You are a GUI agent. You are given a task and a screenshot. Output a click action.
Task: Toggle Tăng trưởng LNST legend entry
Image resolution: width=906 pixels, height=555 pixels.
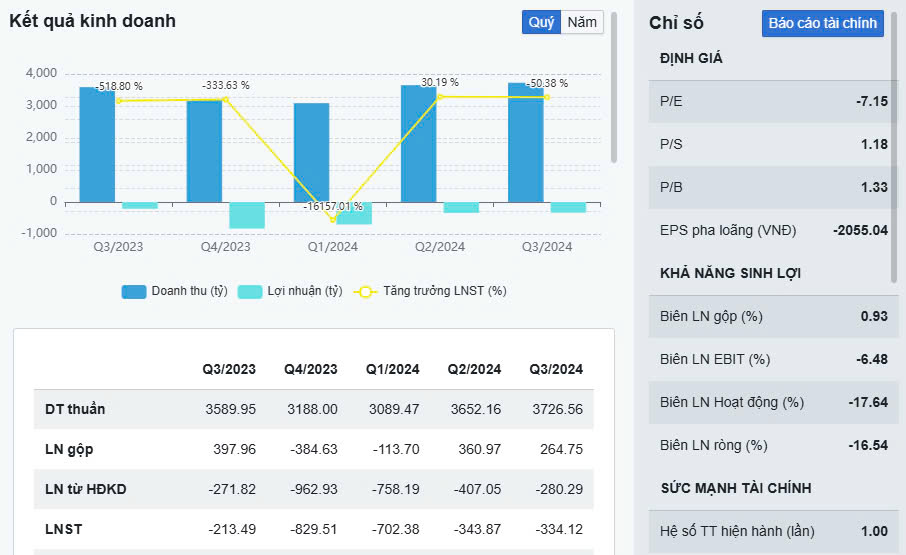430,291
